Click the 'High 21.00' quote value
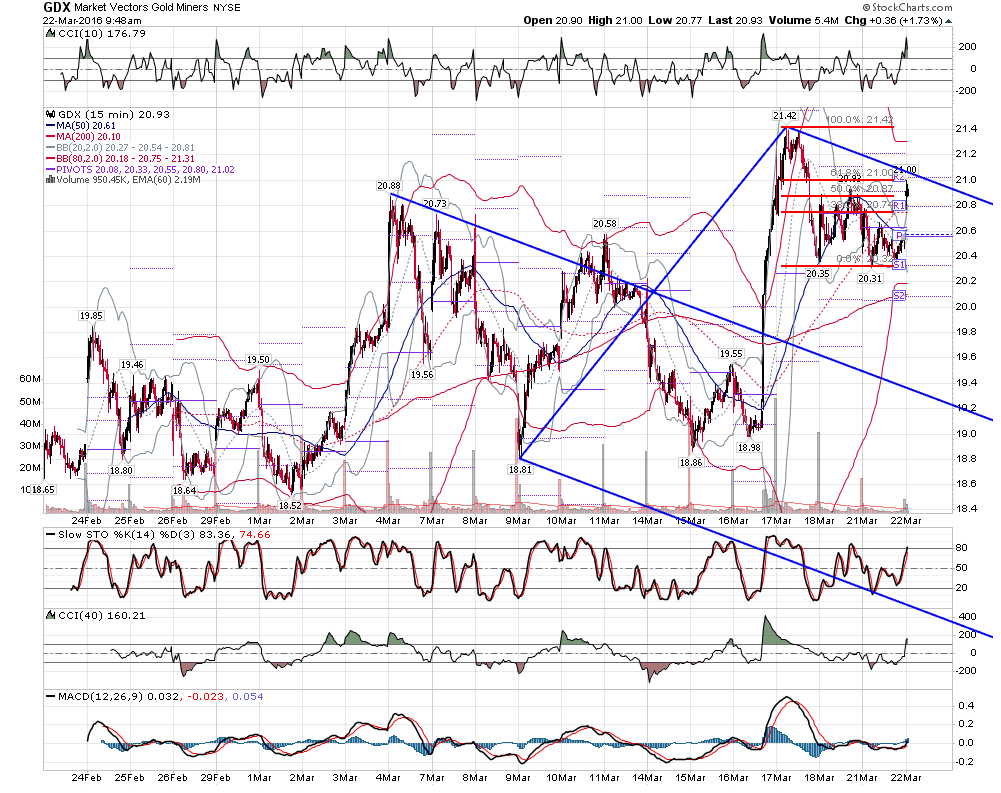 [x=615, y=20]
